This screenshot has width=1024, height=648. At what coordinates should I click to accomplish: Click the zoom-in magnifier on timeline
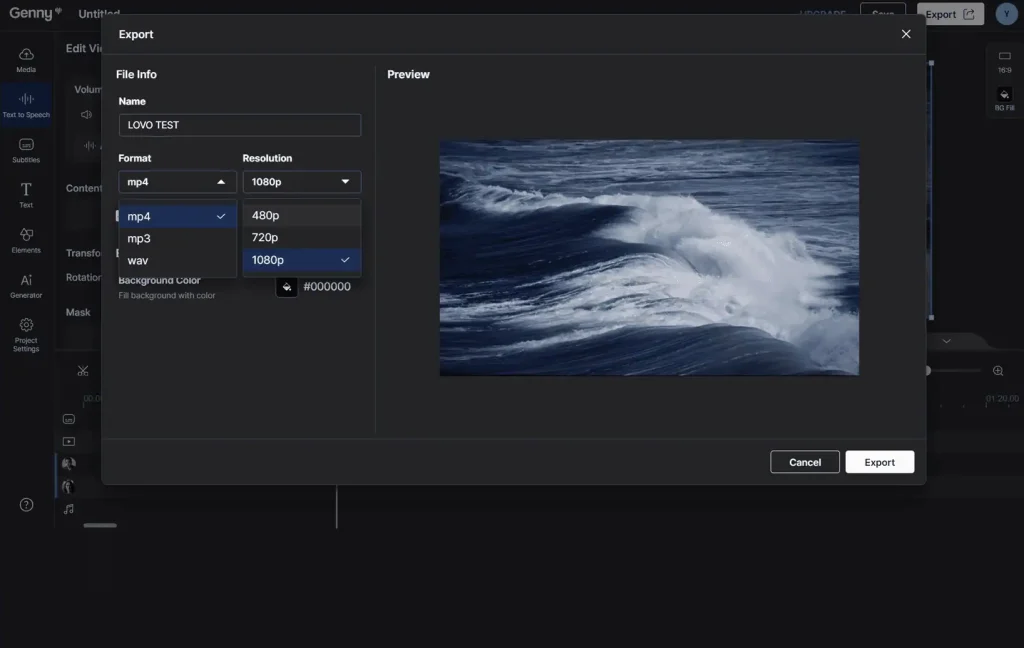[x=998, y=371]
